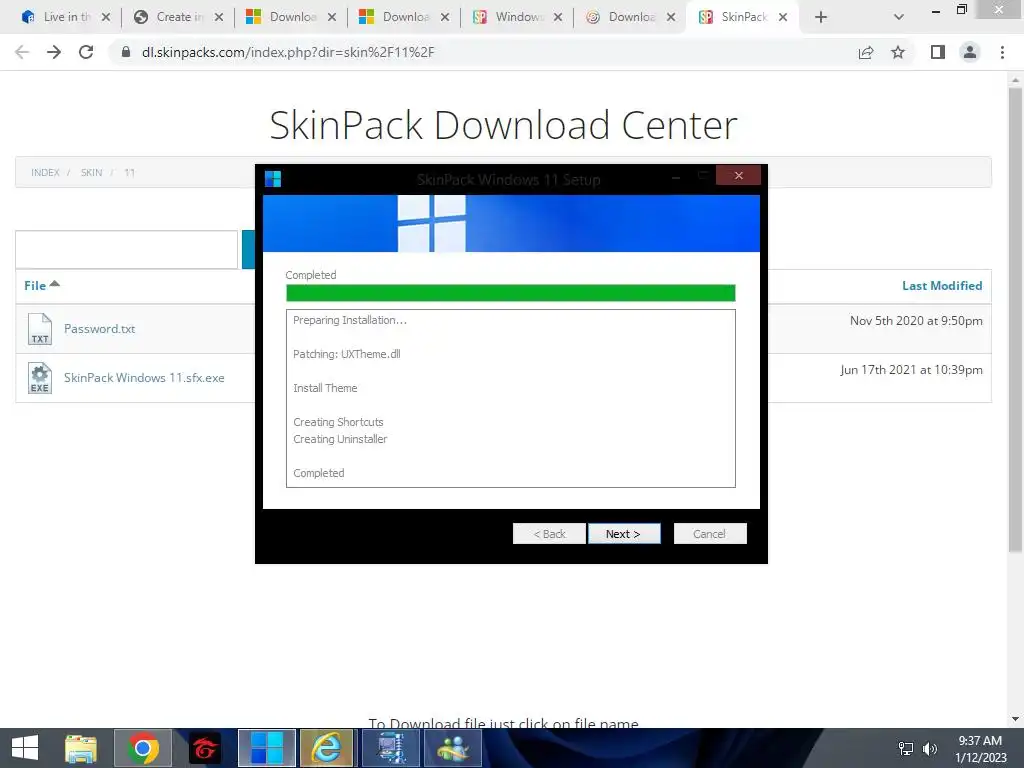Viewport: 1024px width, 768px height.
Task: Go to SKIN breadcrumb
Action: point(91,172)
